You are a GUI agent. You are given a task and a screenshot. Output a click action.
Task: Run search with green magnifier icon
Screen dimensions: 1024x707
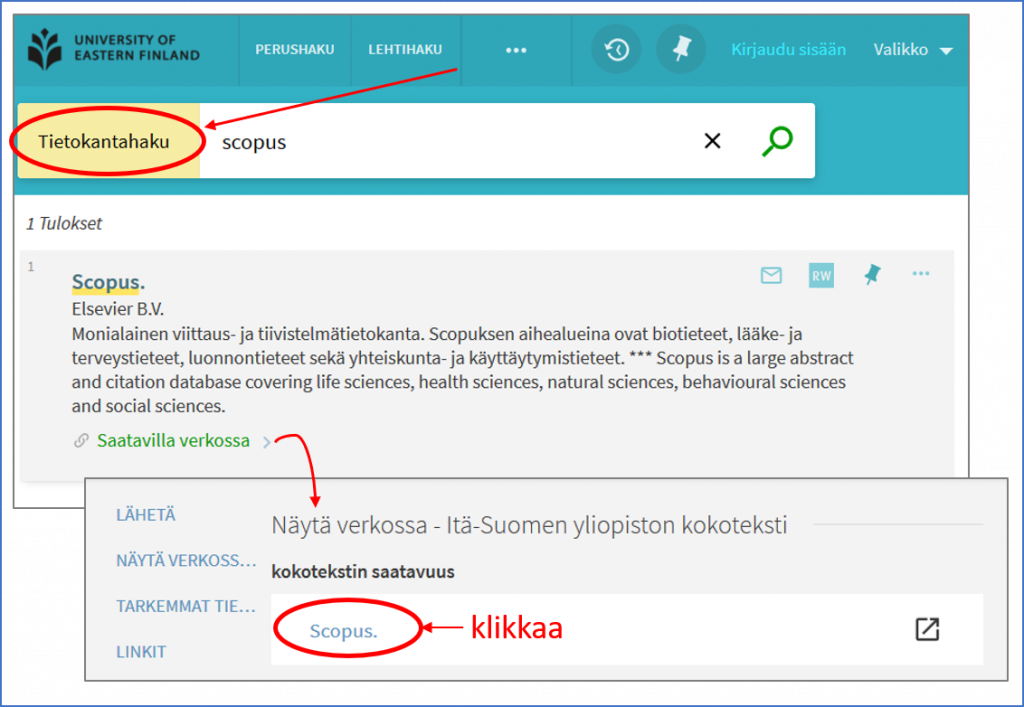pos(777,141)
